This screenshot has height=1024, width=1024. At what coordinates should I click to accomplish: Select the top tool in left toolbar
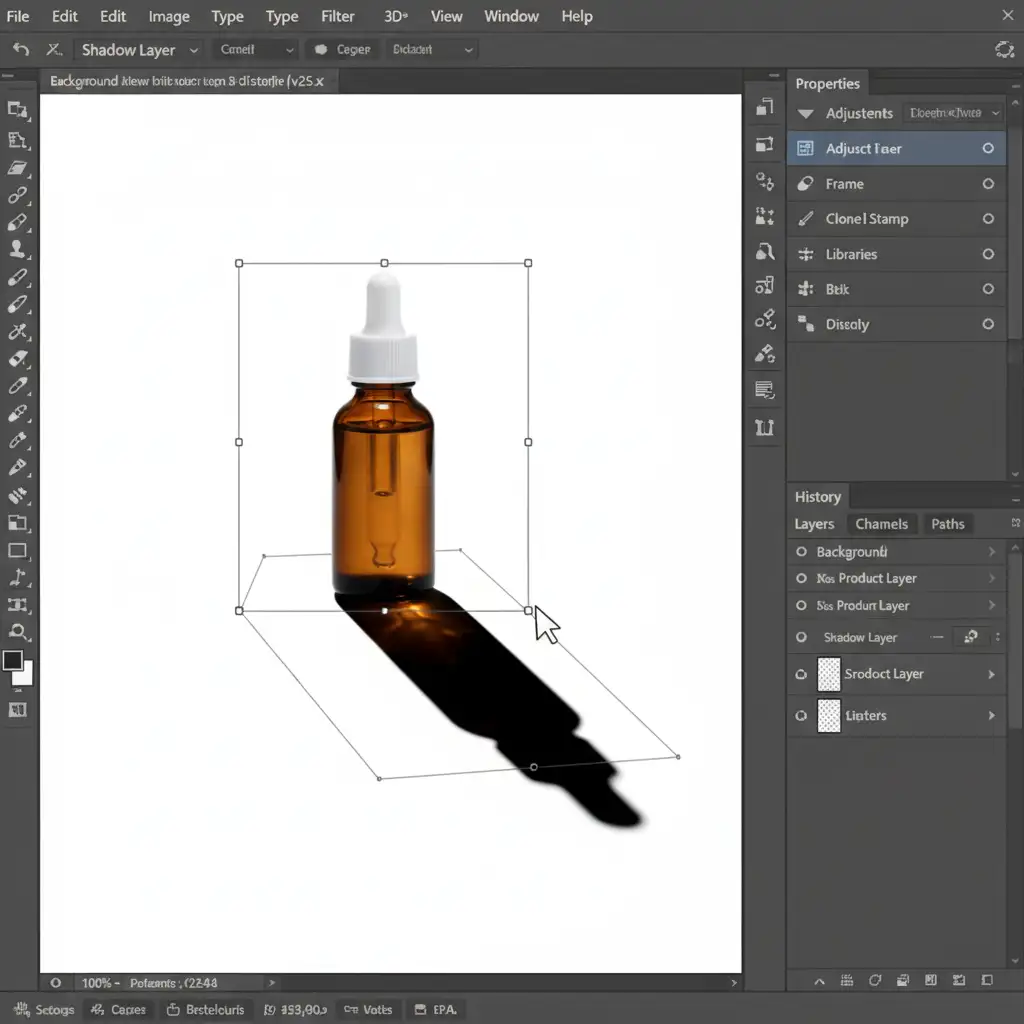coord(17,111)
